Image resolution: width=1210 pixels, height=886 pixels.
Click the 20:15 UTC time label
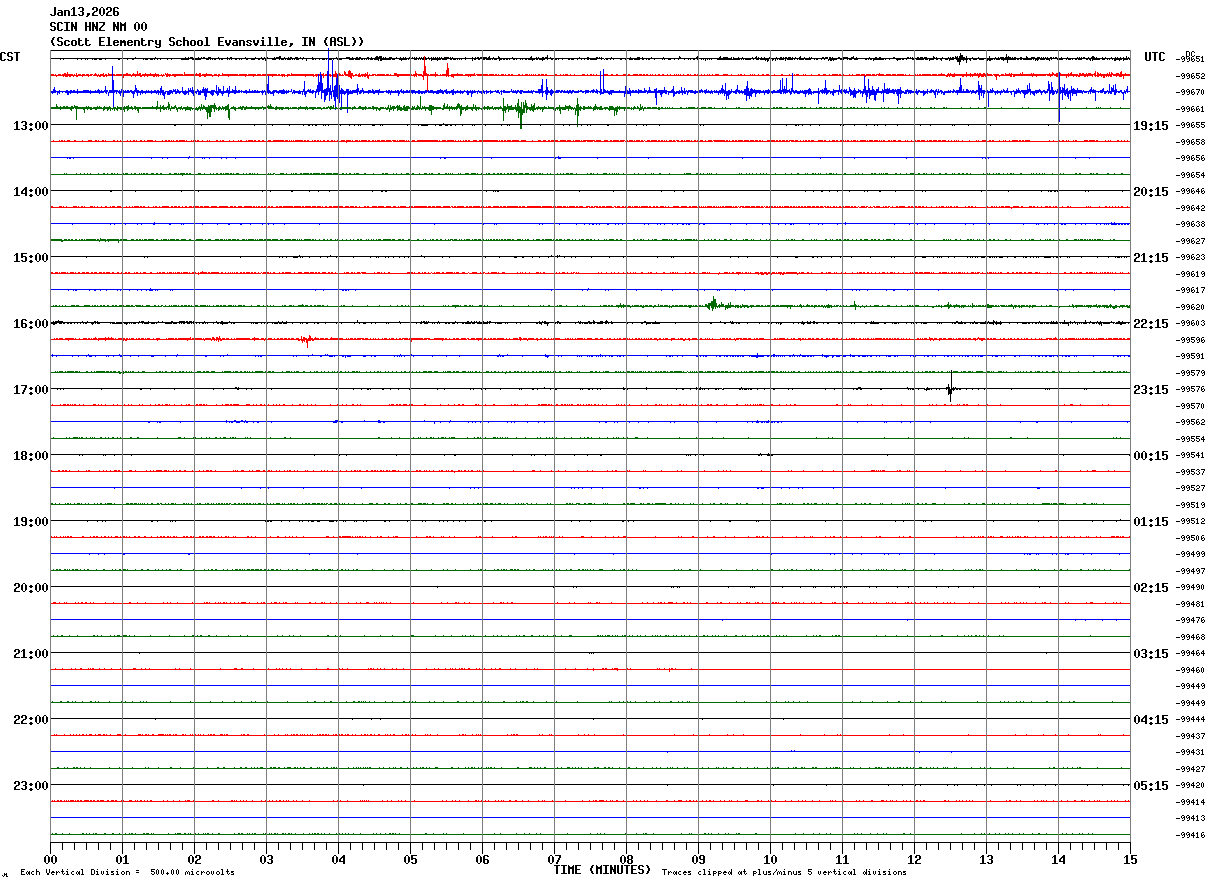tap(1151, 192)
